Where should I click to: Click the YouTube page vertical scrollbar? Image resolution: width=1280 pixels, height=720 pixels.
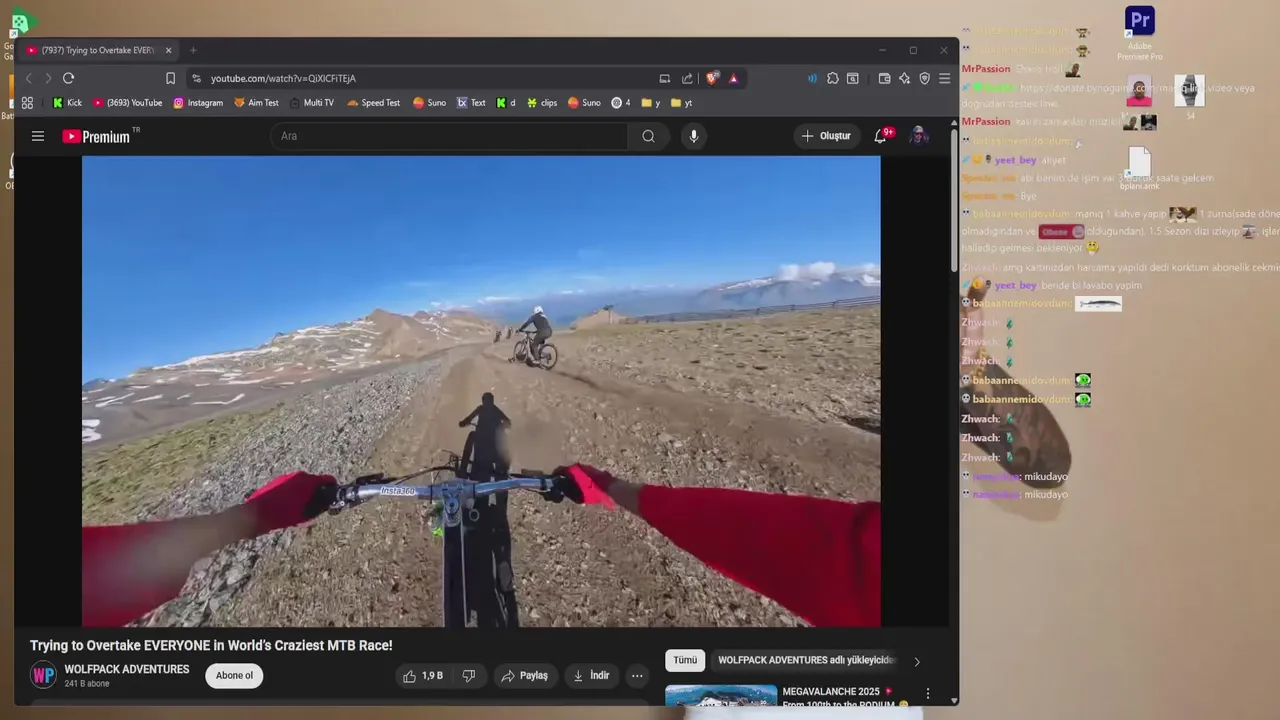click(x=954, y=200)
